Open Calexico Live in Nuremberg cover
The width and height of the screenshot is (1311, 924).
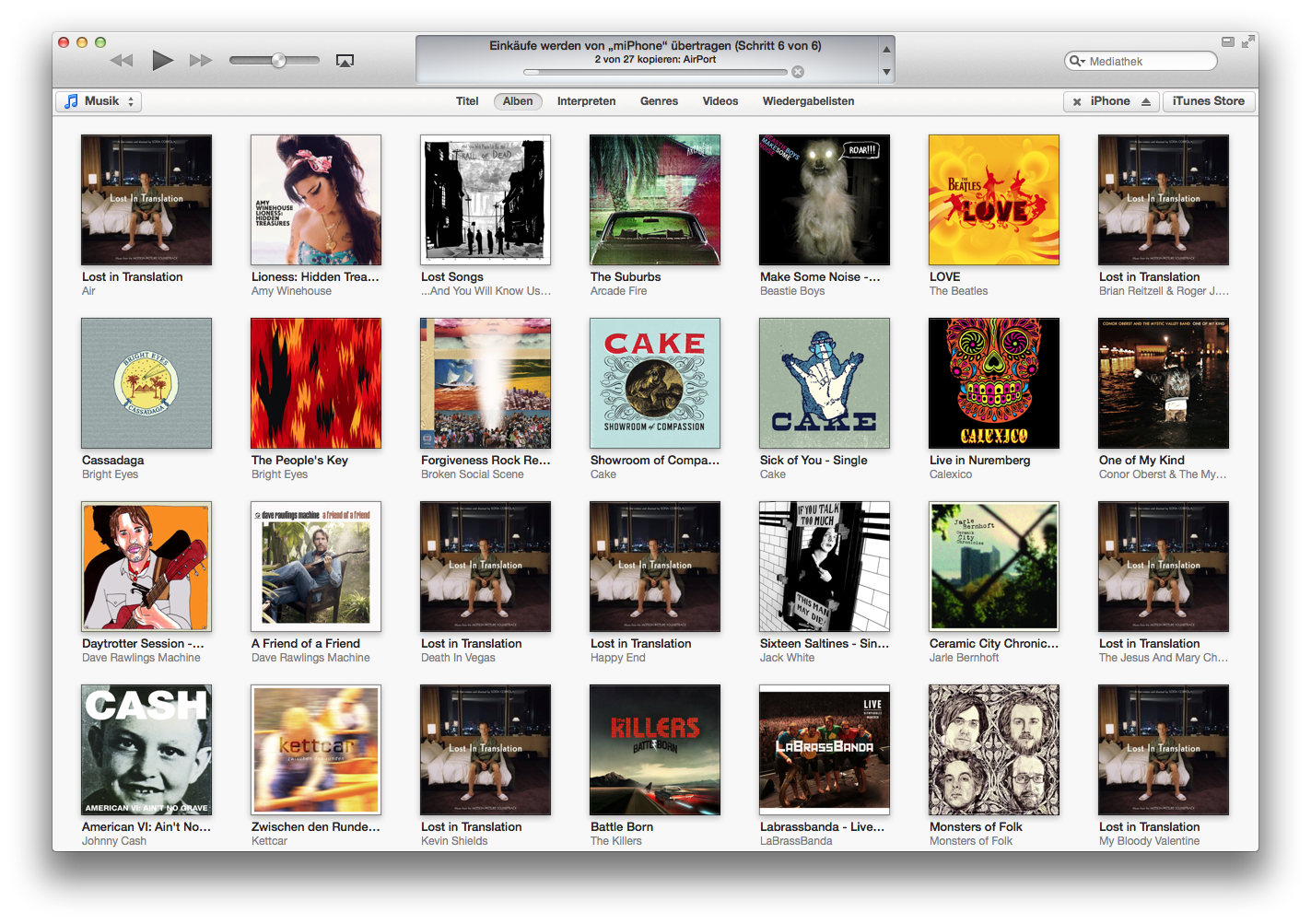[x=994, y=383]
